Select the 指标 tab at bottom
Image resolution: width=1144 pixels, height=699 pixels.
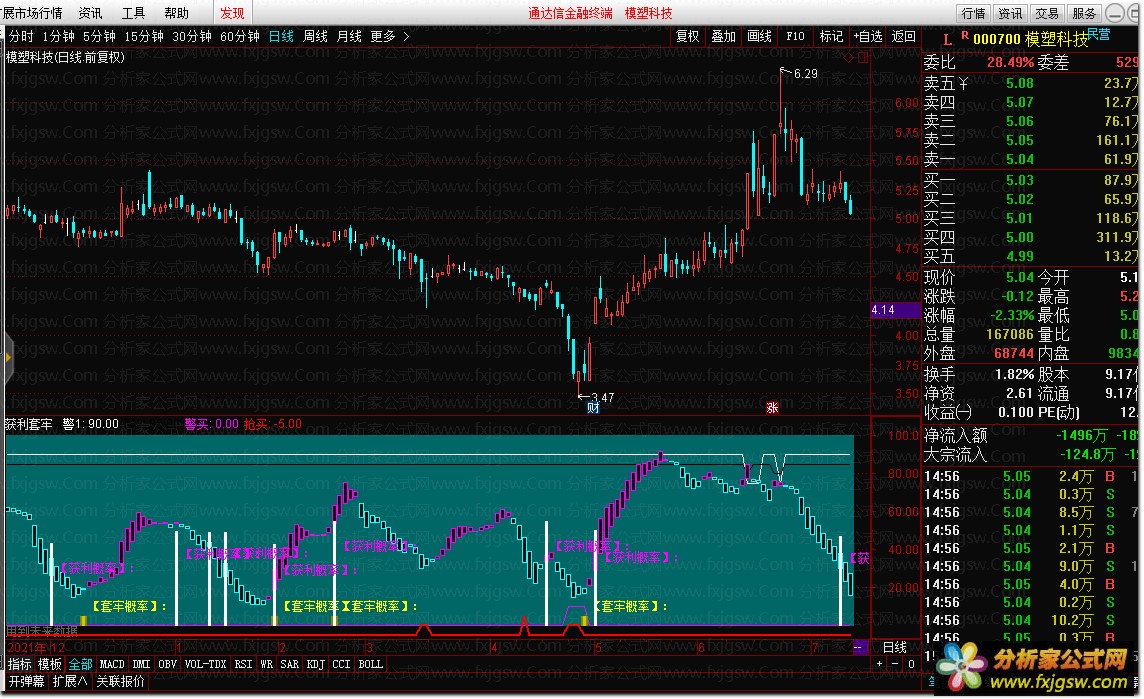coord(20,664)
